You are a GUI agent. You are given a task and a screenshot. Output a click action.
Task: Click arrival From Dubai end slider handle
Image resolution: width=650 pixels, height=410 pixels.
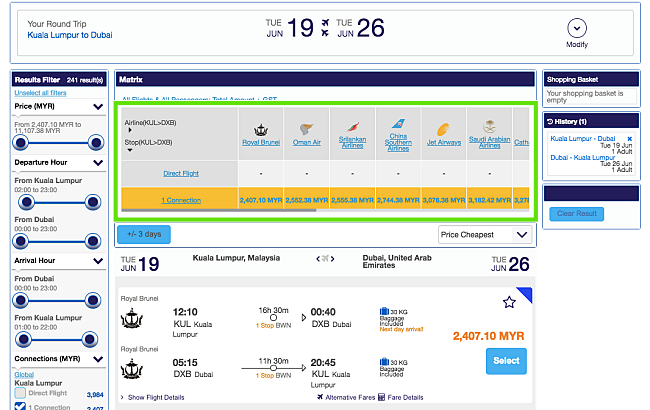click(92, 300)
